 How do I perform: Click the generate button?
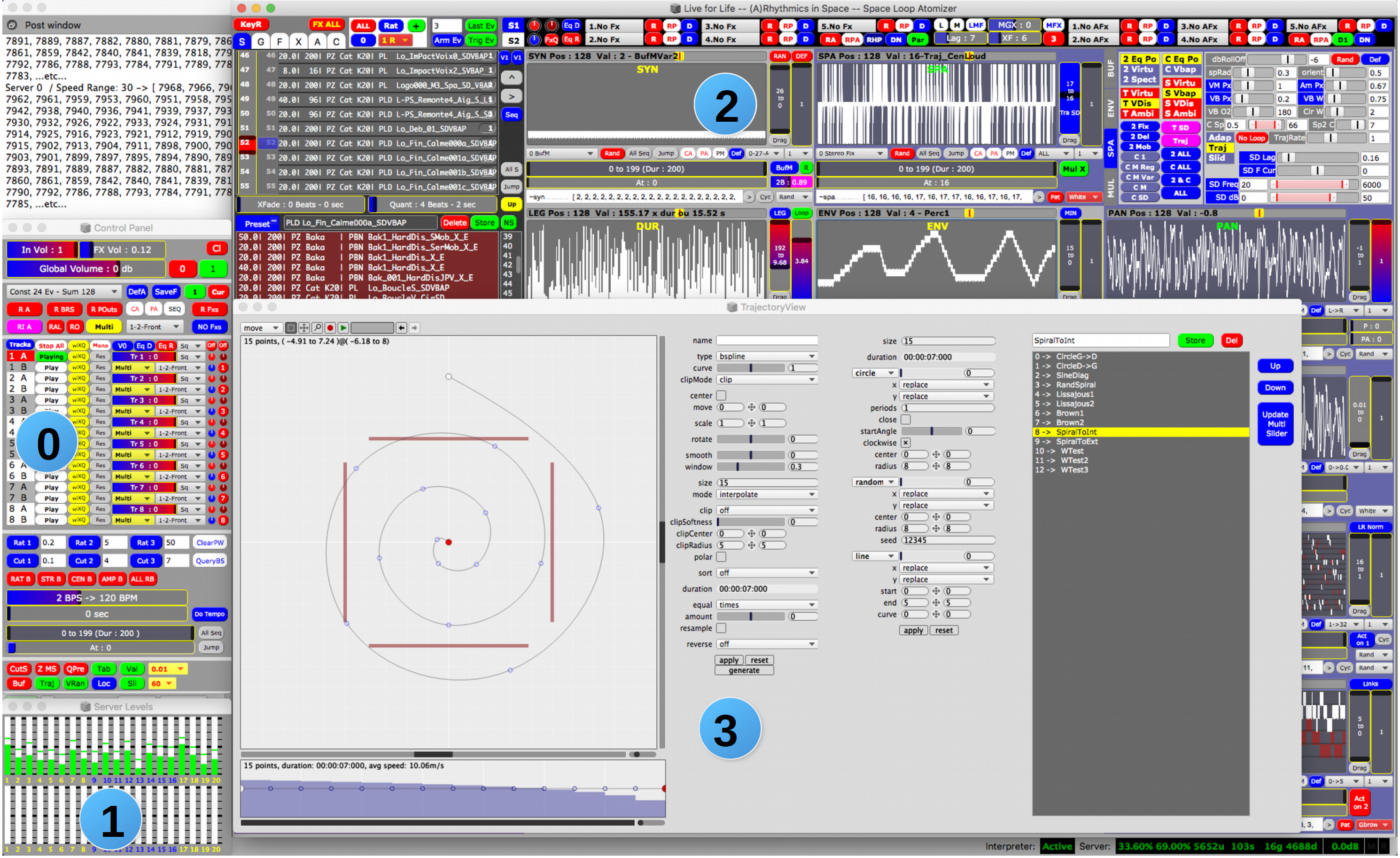click(744, 671)
